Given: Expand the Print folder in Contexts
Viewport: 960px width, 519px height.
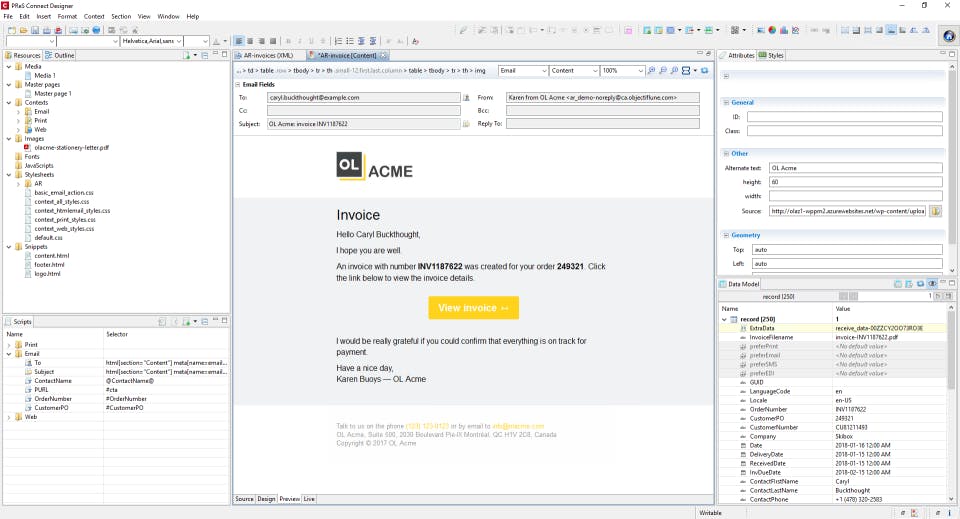Looking at the screenshot, I should (x=18, y=121).
